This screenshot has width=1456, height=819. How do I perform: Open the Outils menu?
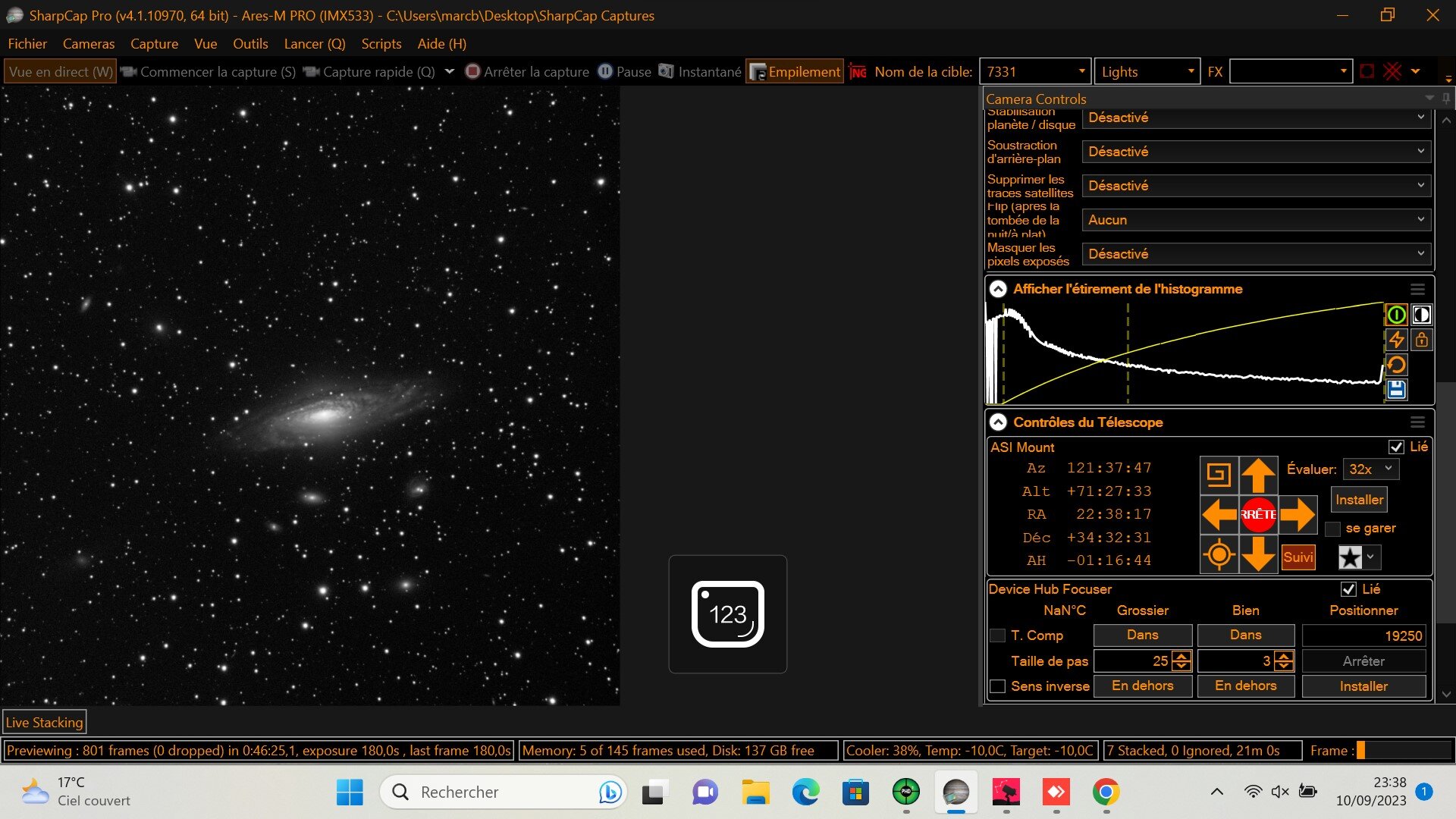tap(250, 44)
